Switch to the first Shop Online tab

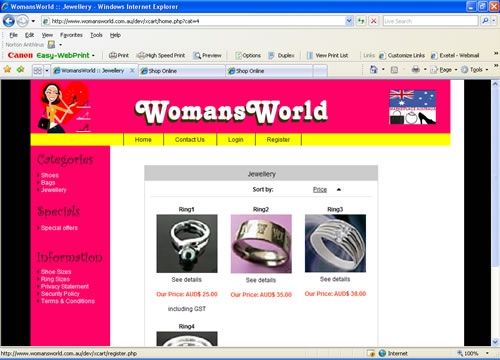coord(182,71)
